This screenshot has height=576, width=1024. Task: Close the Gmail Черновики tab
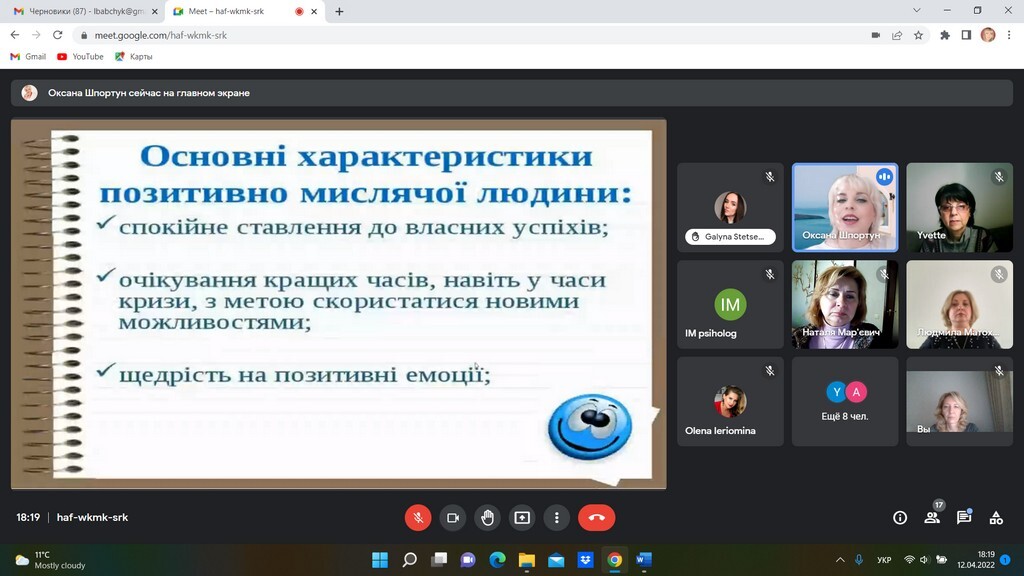[155, 11]
